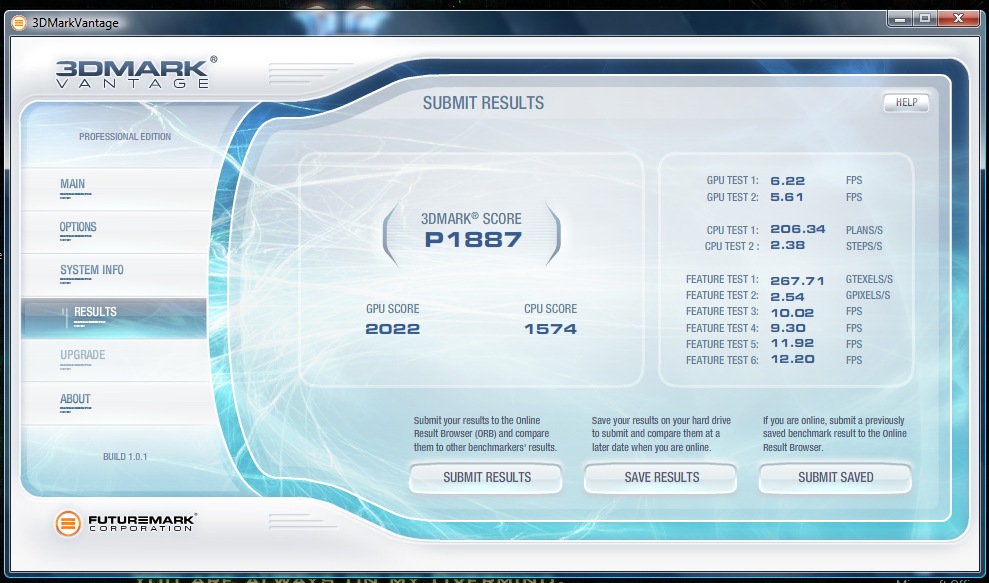Click the Online Result Browser description text
Image resolution: width=989 pixels, height=583 pixels.
coord(485,434)
